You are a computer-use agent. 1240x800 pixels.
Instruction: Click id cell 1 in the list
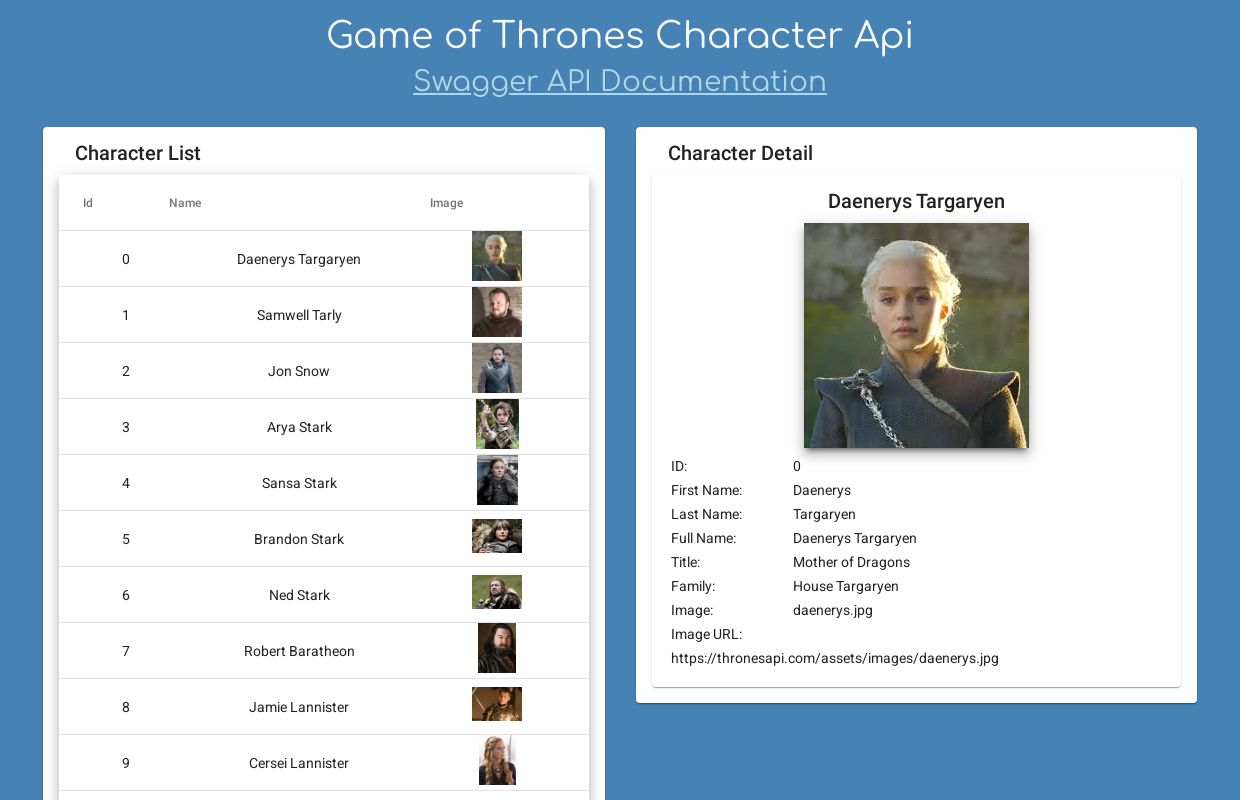(126, 315)
